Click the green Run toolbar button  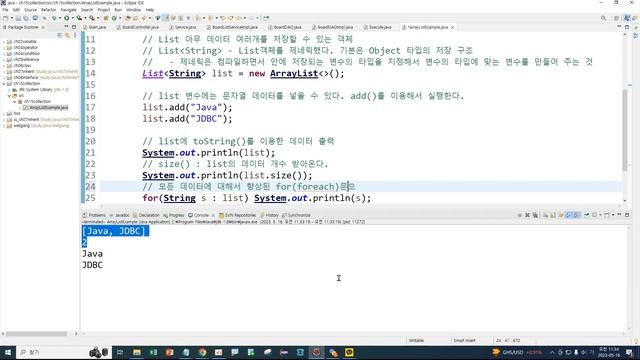[66, 18]
